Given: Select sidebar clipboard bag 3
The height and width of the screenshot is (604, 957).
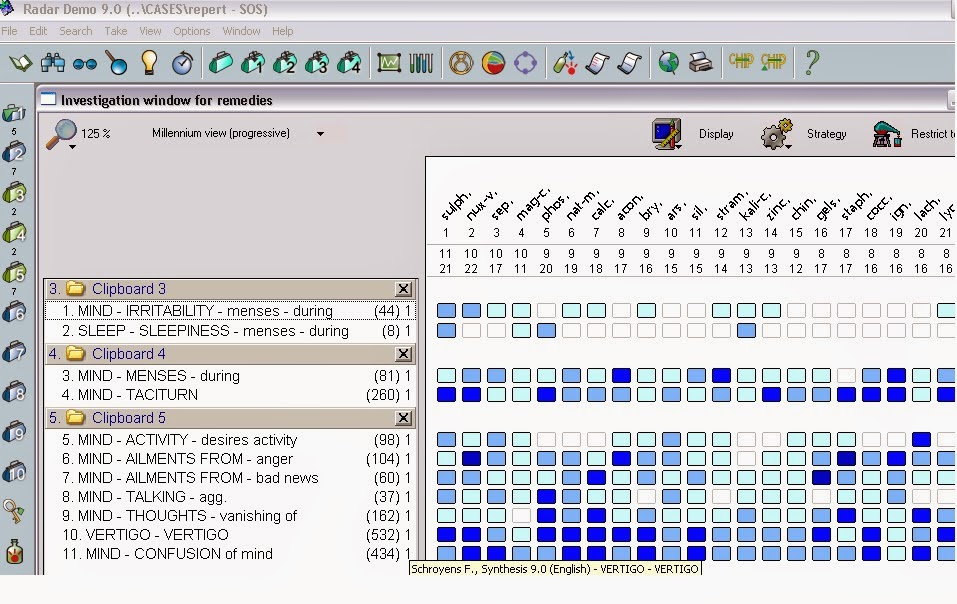Looking at the screenshot, I should pyautogui.click(x=14, y=194).
